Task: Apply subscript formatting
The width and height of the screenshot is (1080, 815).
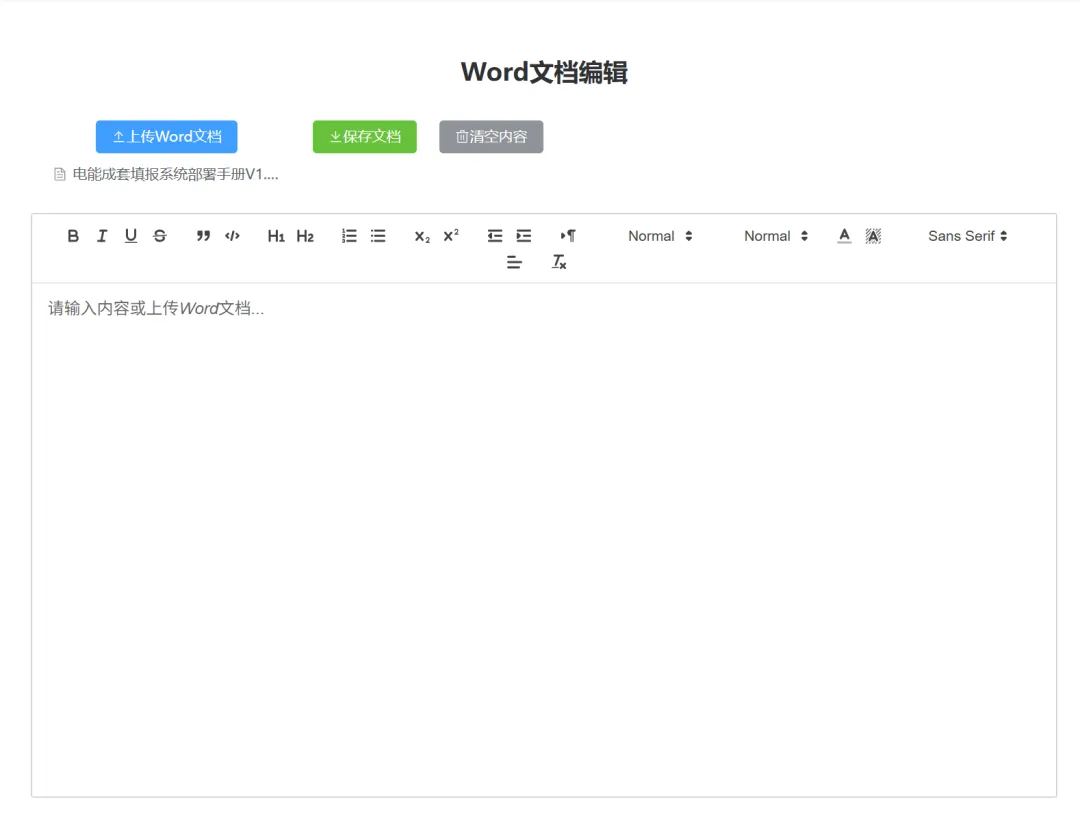Action: click(x=422, y=236)
